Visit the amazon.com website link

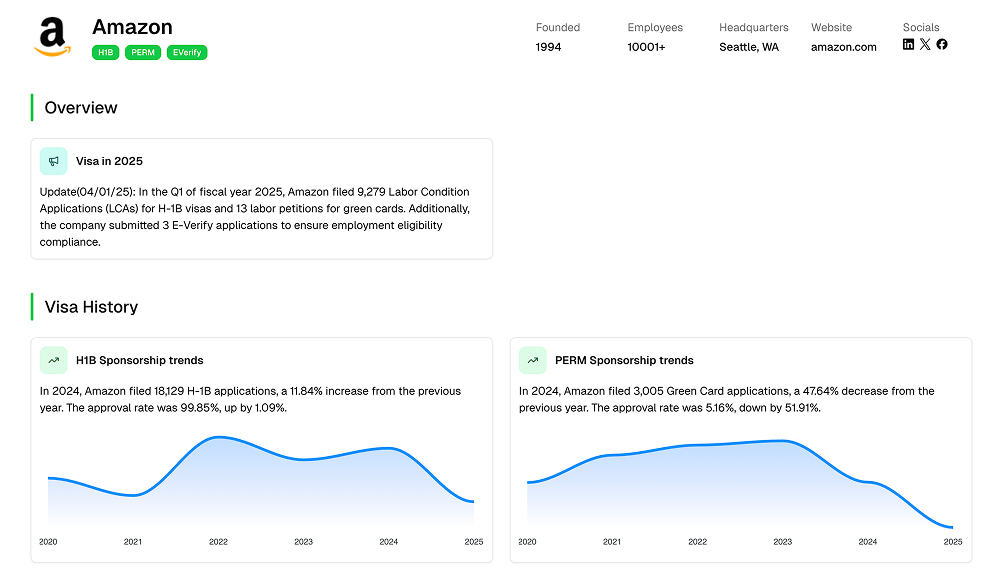843,47
